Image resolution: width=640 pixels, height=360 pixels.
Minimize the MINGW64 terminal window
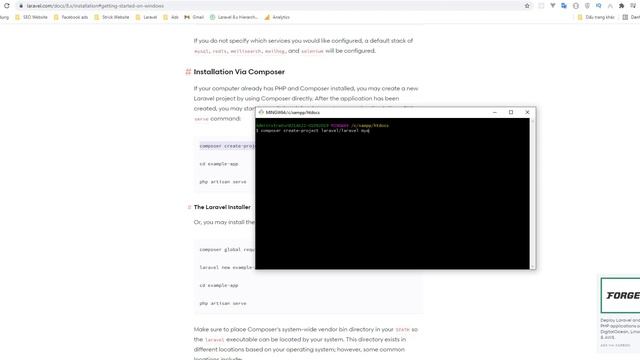click(x=495, y=112)
